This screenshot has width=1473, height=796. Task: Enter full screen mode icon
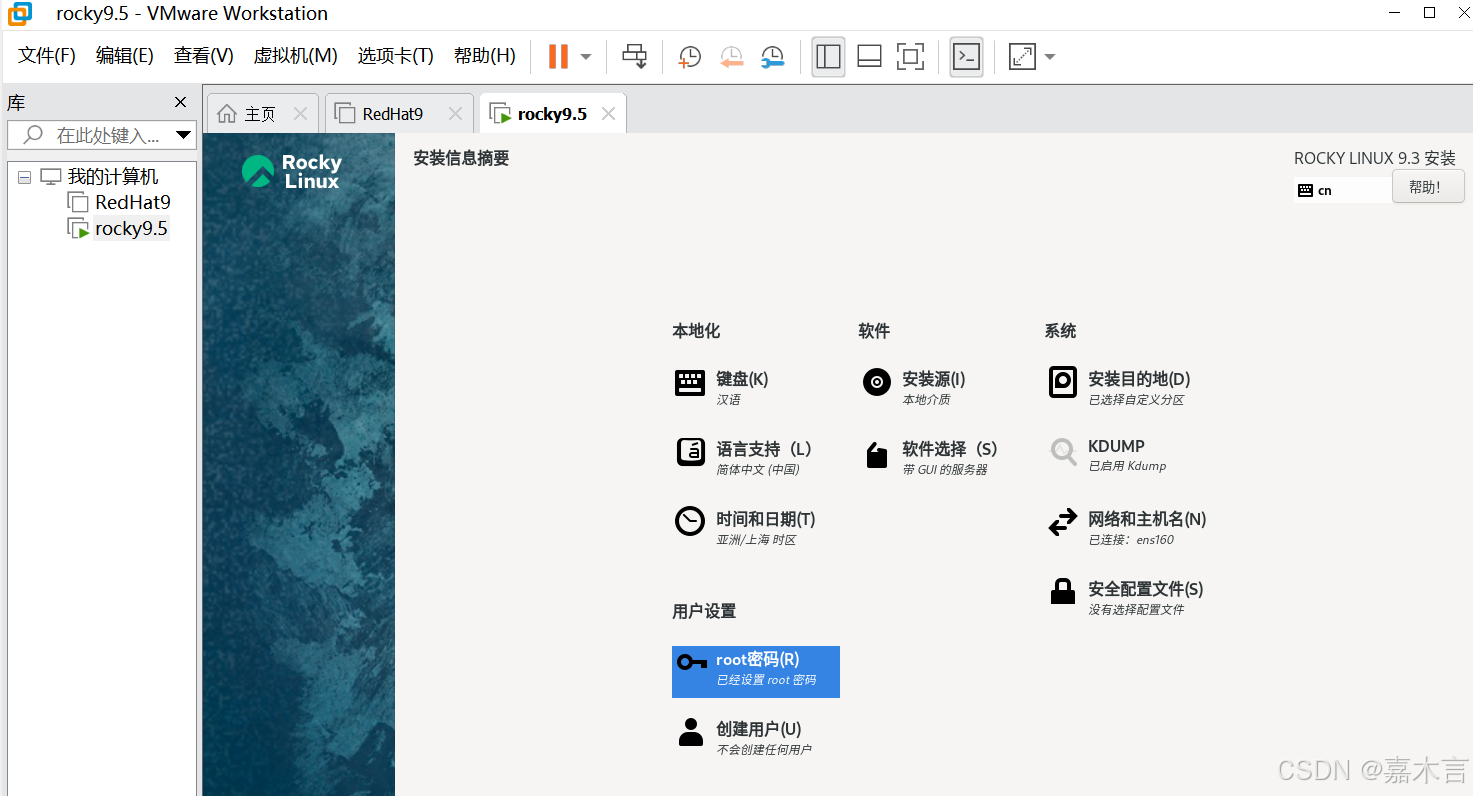click(910, 57)
